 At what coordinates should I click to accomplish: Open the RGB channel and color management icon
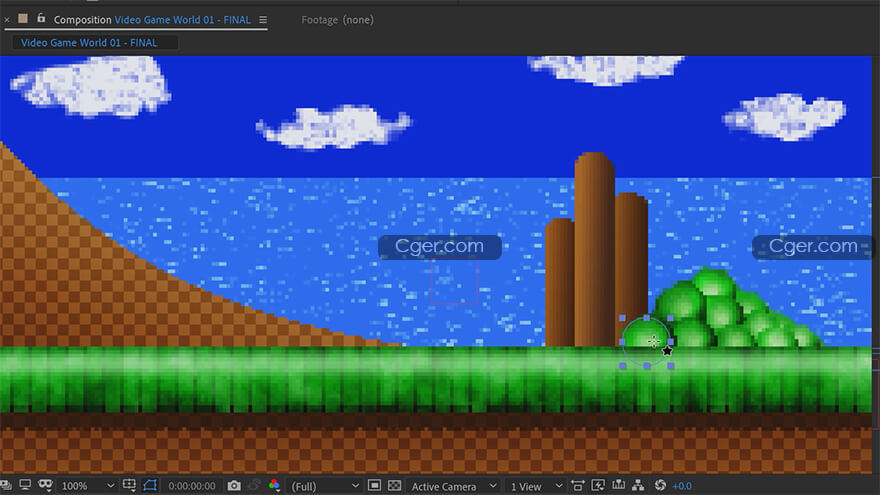coord(274,485)
